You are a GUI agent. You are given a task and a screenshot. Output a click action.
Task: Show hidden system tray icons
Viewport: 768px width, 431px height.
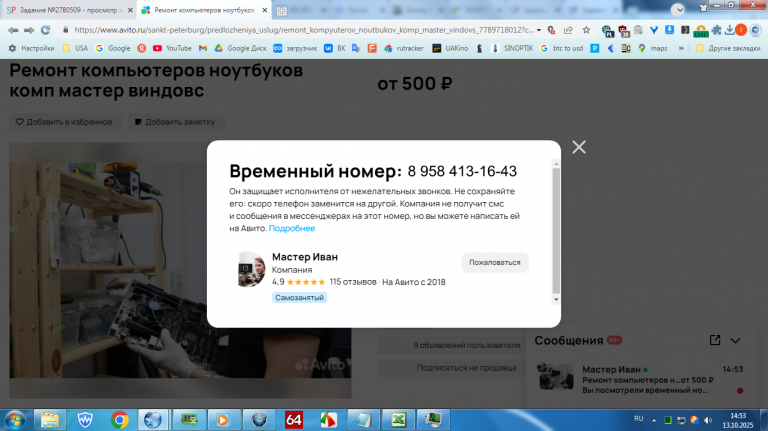point(654,420)
